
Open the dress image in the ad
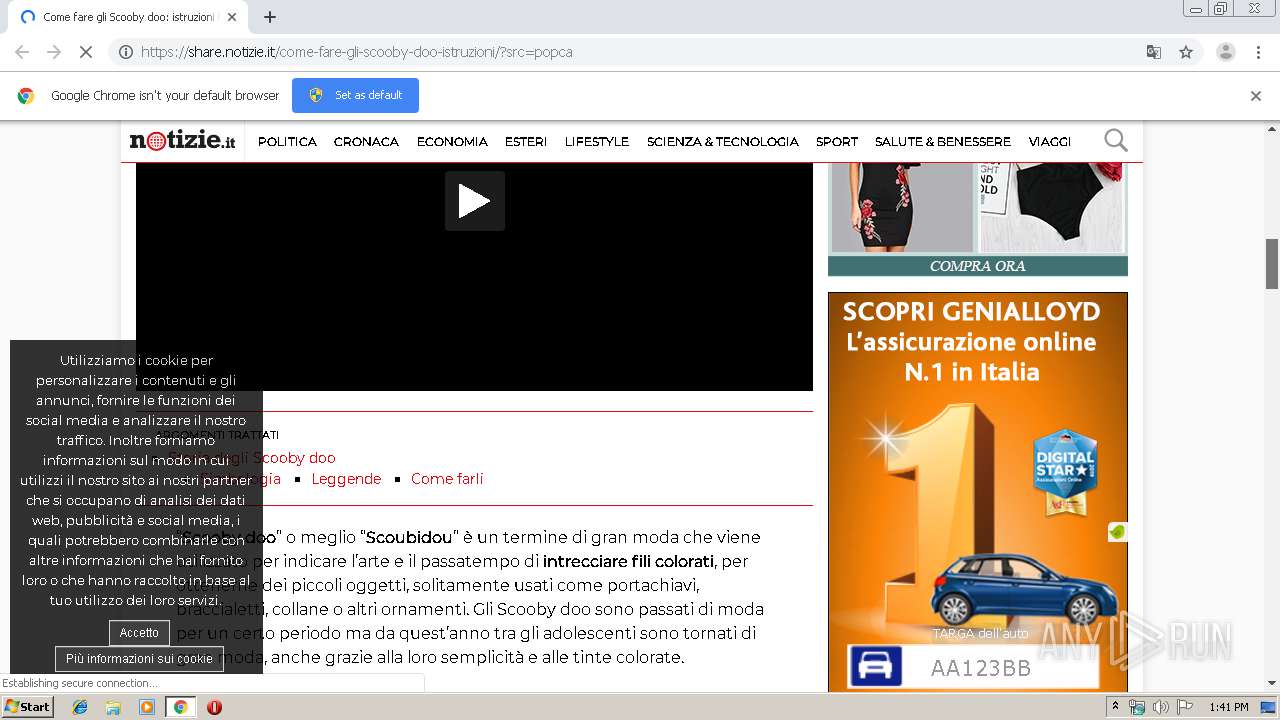click(901, 208)
